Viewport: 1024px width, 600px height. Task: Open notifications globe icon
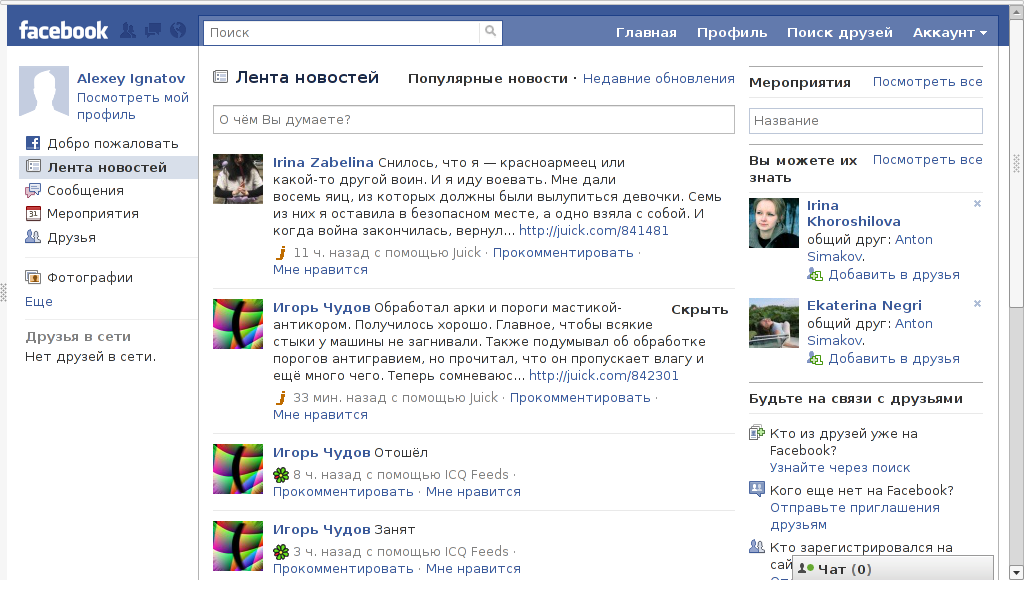point(178,31)
